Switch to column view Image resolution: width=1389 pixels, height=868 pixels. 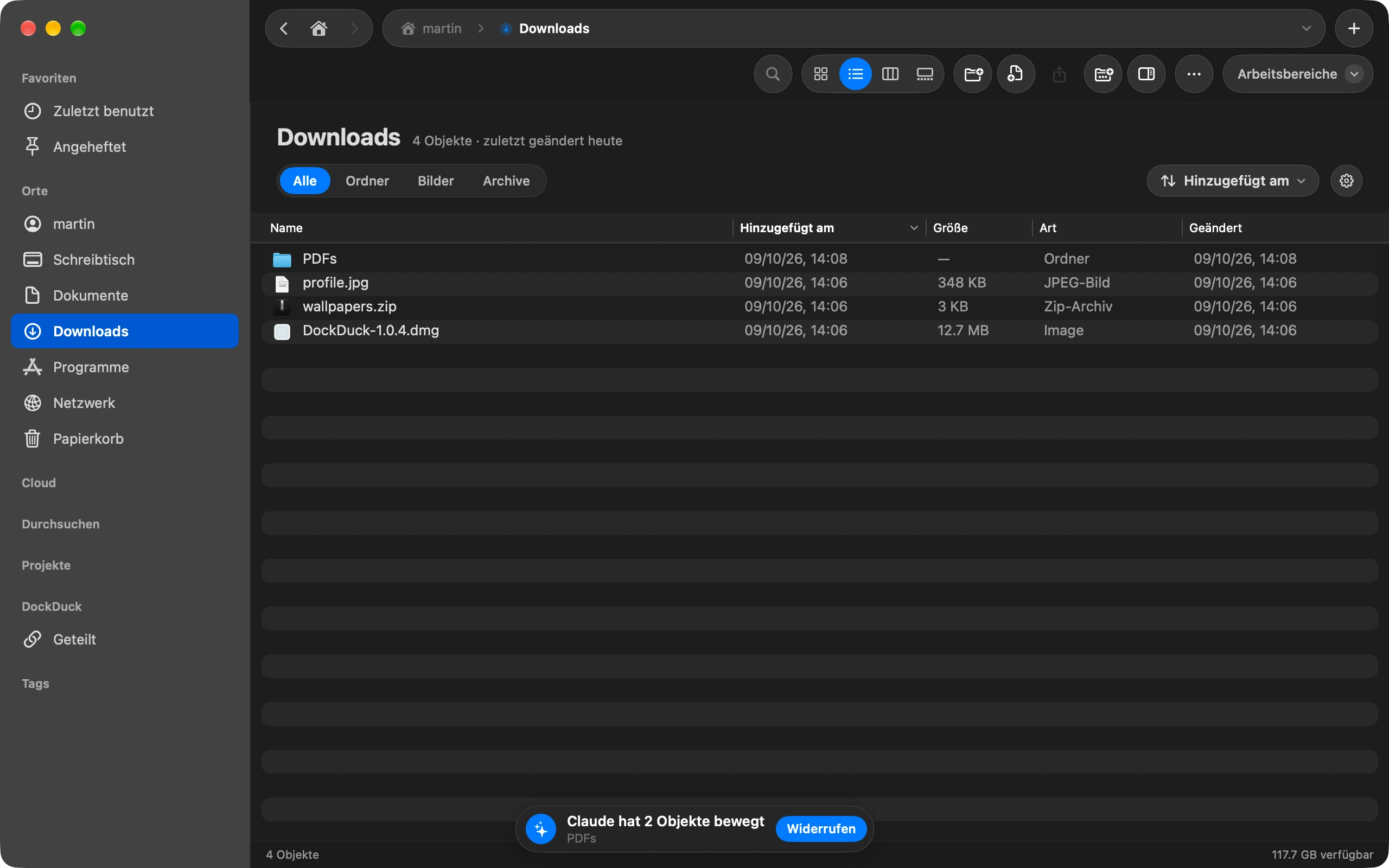tap(890, 74)
